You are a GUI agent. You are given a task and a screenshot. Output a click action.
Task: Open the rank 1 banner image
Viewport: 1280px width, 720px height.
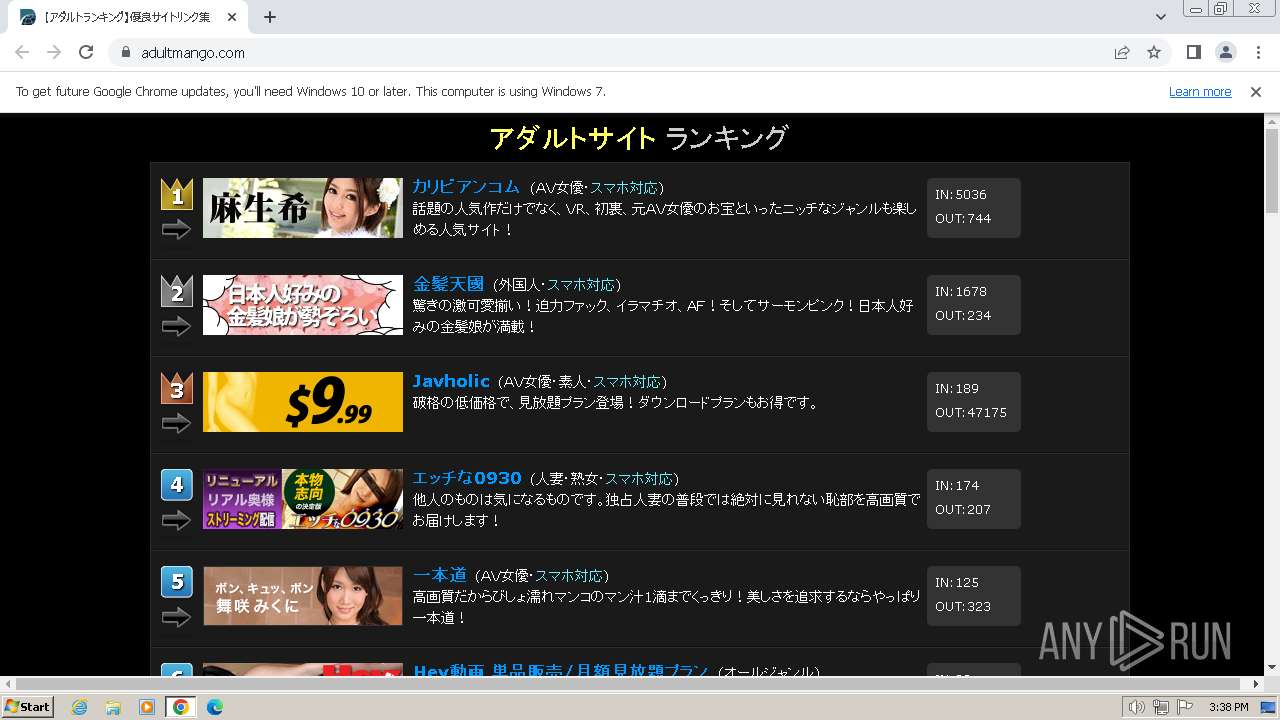(303, 208)
